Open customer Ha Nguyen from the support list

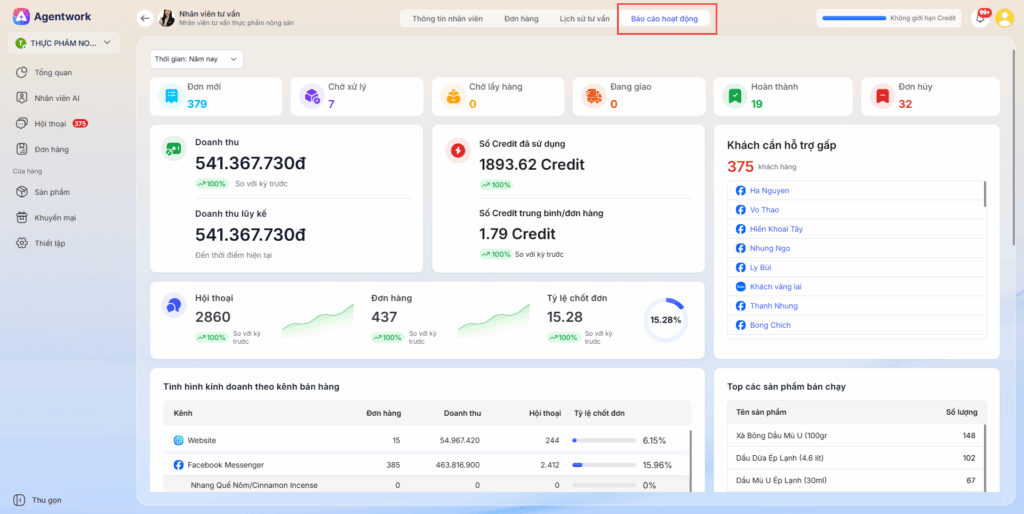(768, 190)
